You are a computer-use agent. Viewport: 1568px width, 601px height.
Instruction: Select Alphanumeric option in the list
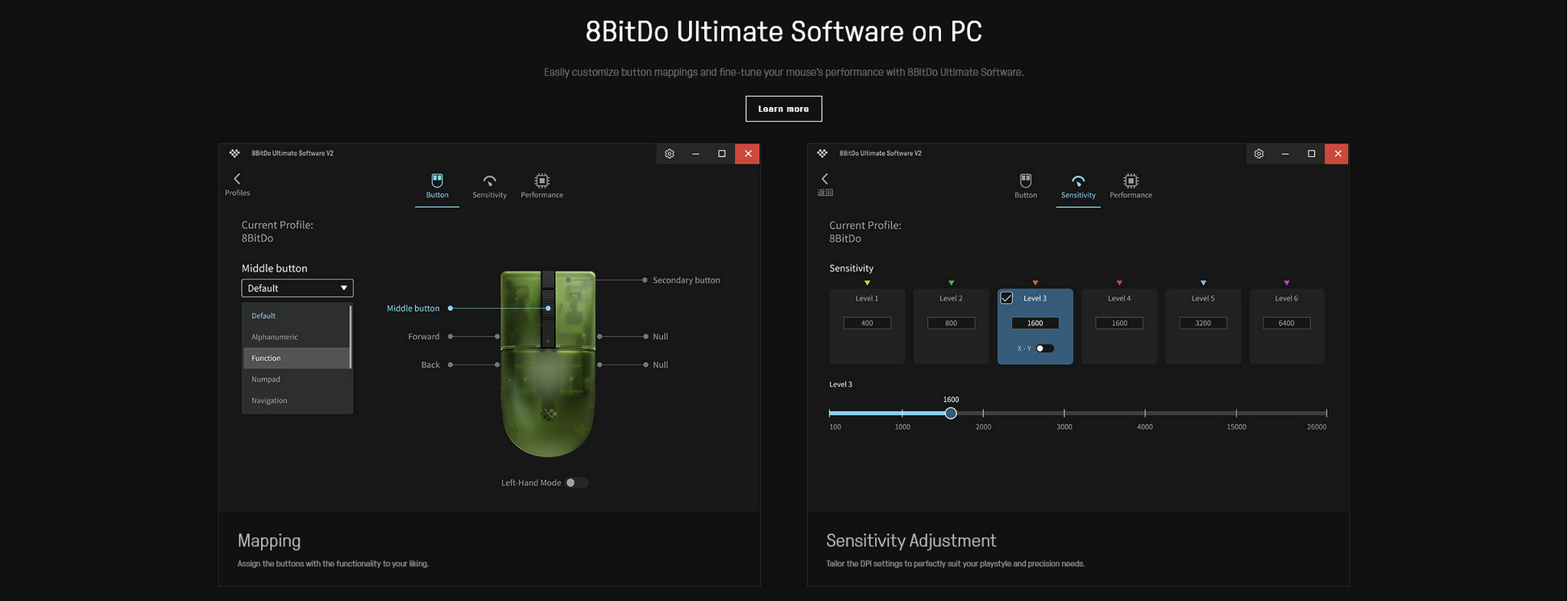[x=275, y=337]
